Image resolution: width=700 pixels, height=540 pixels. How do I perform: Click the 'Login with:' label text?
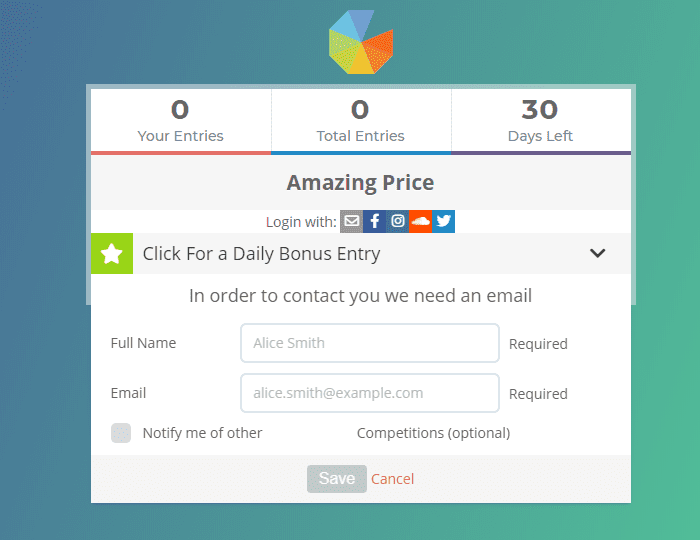301,222
